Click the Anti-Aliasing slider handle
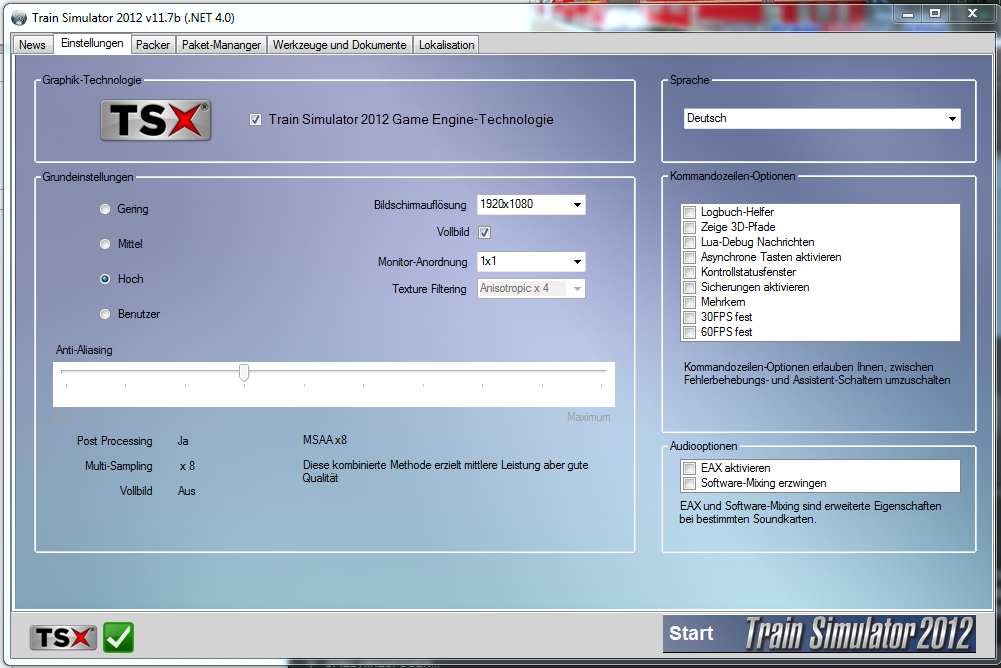 (244, 372)
